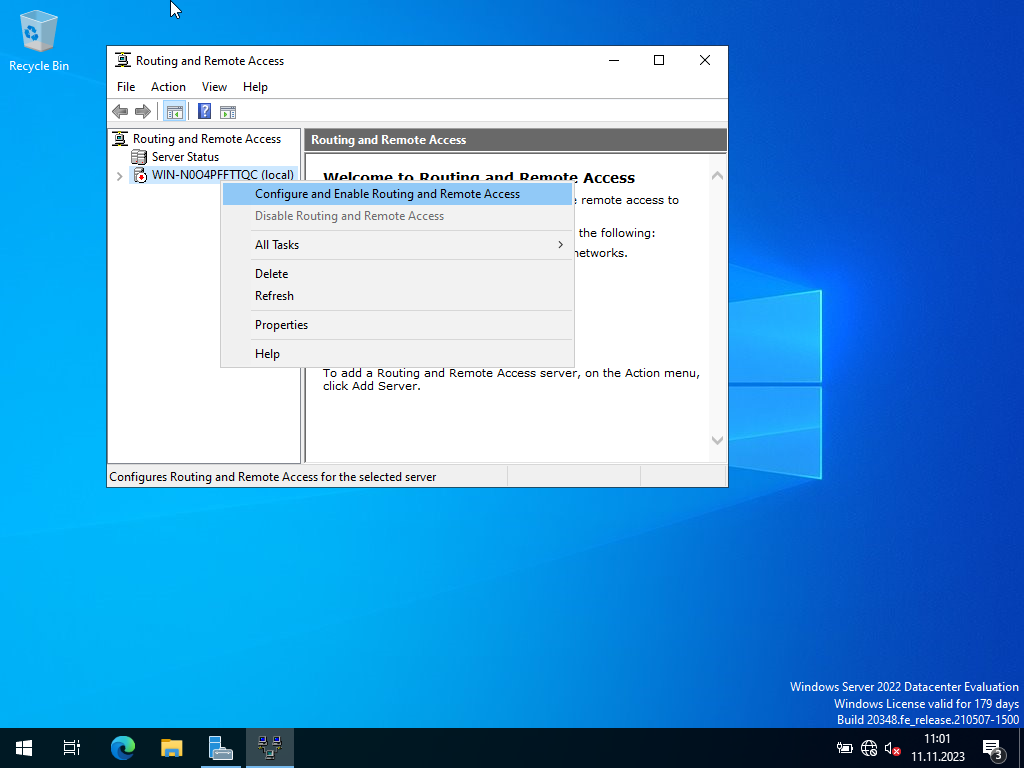
Task: Click the Forward arrow in the toolbar
Action: click(142, 112)
